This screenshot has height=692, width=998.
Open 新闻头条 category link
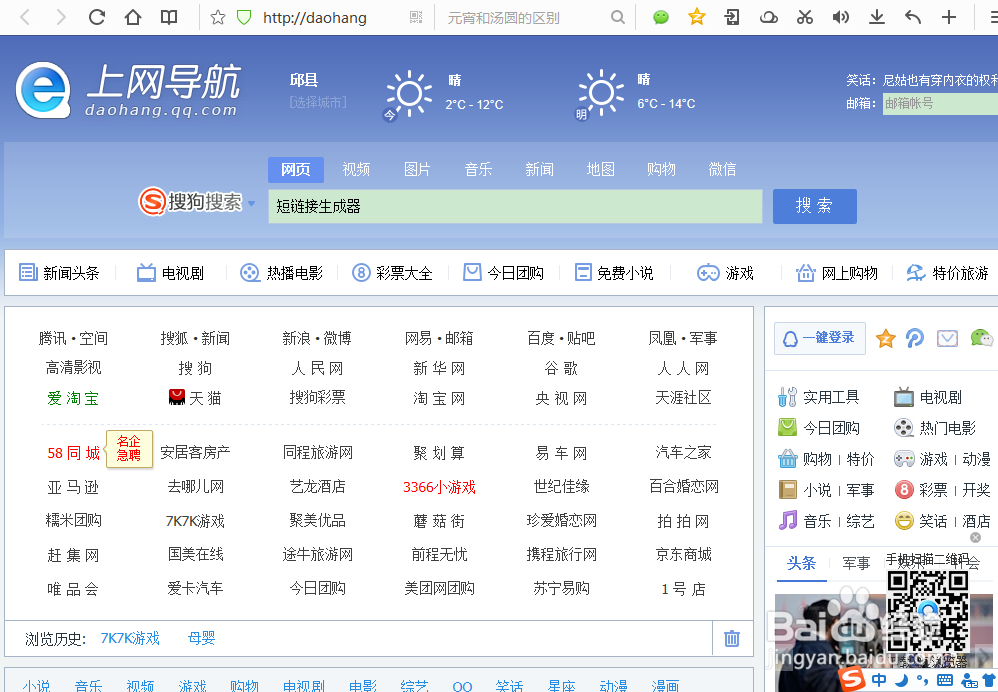click(59, 273)
